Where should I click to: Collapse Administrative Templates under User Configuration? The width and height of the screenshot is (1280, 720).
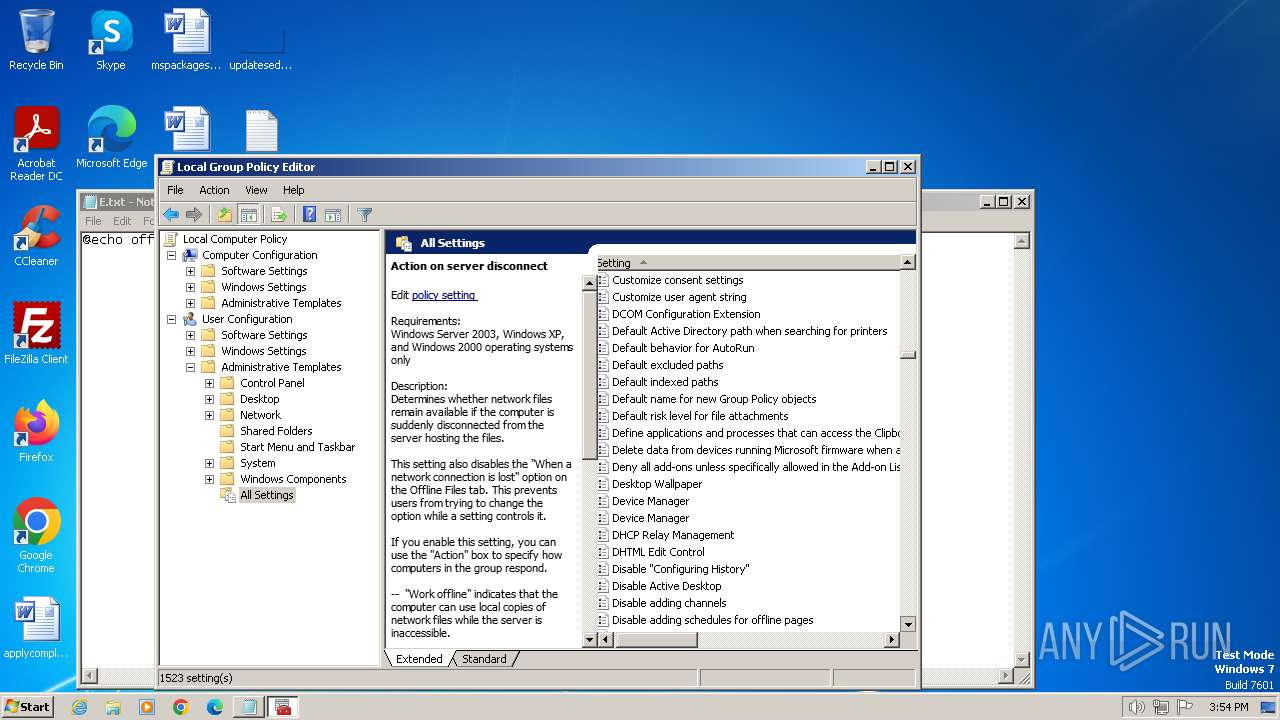[190, 367]
